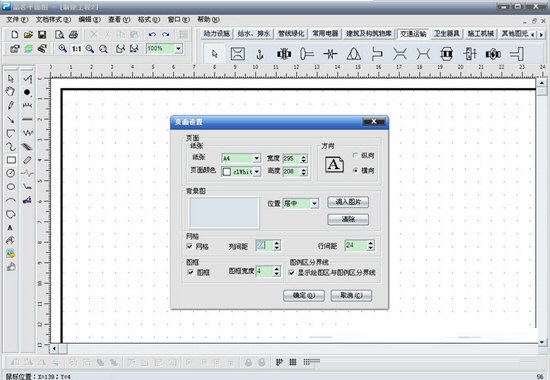The image size is (550, 380).
Task: Click the 列间距 column spacing spinner
Action: [277, 245]
